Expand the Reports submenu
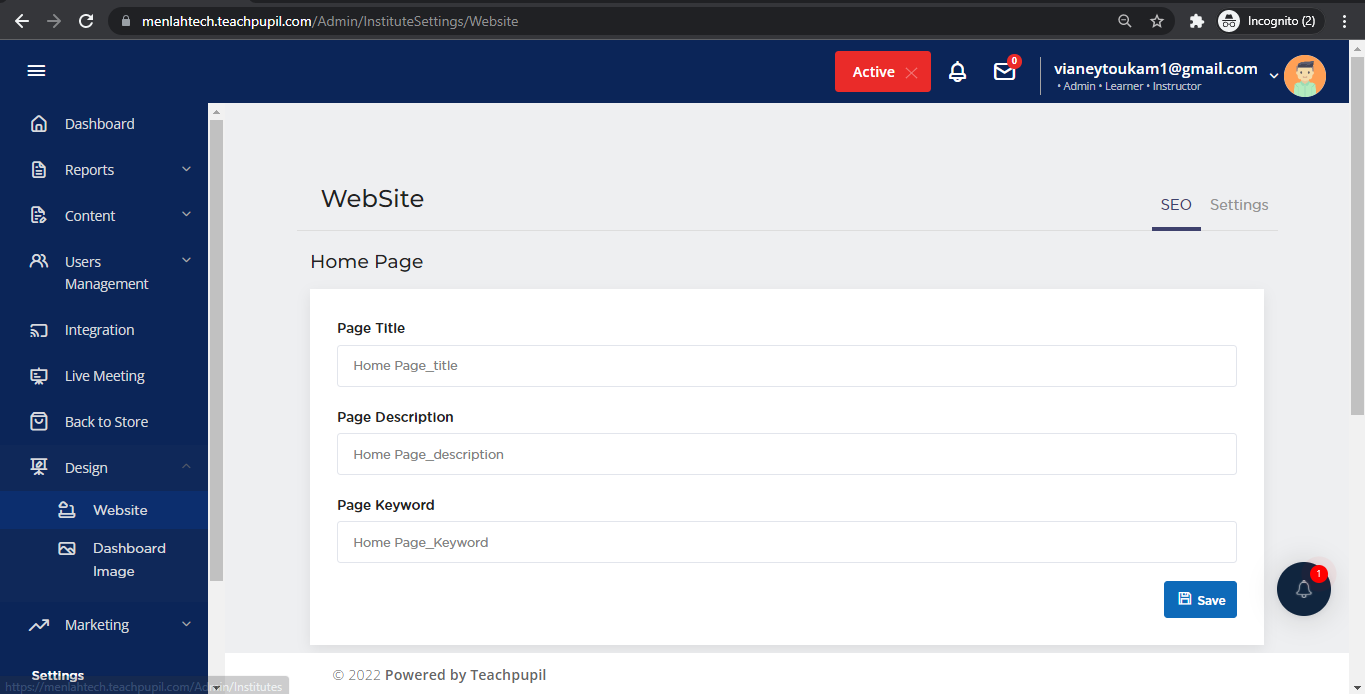 point(186,170)
